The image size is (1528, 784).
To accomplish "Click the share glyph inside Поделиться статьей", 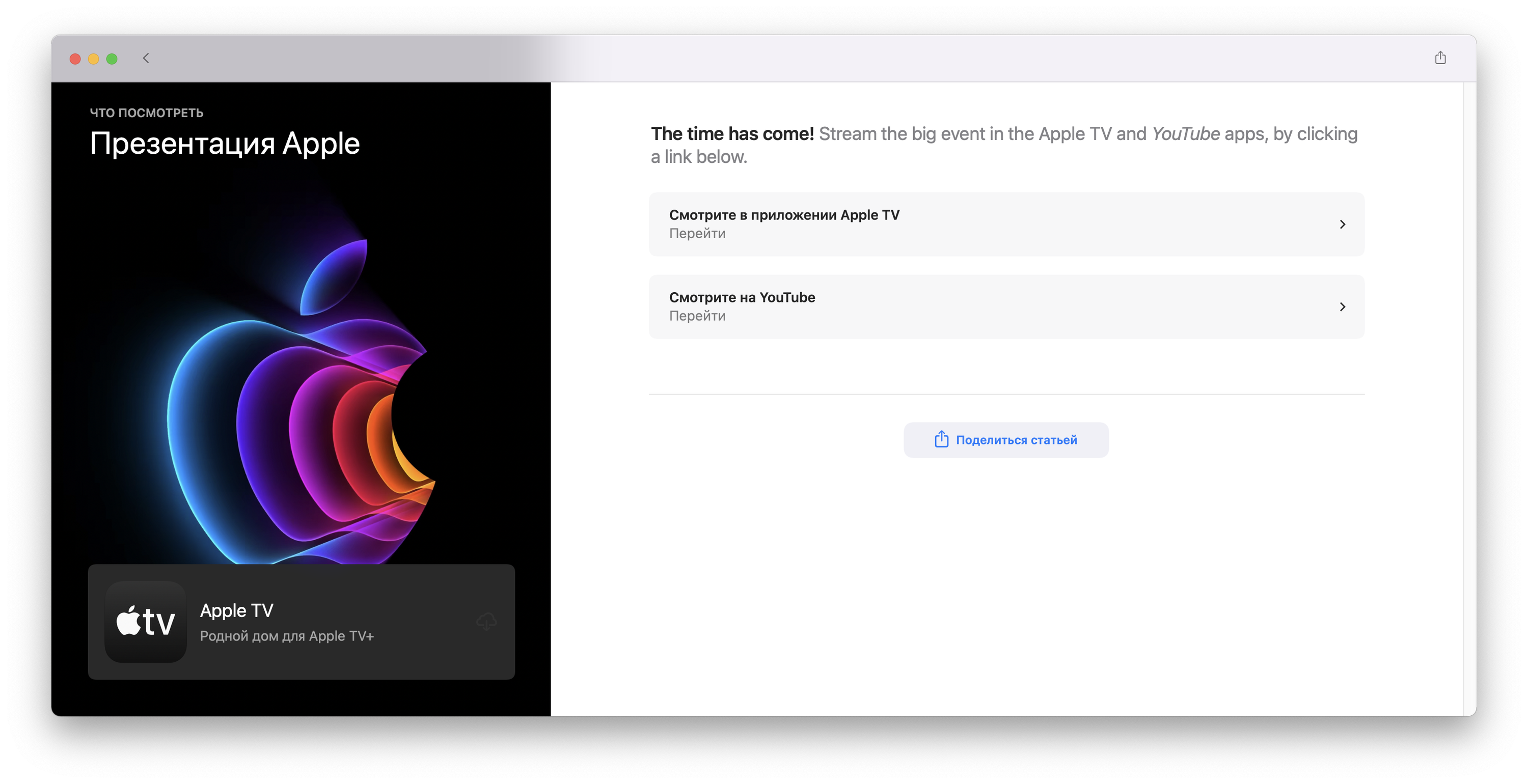I will point(941,439).
